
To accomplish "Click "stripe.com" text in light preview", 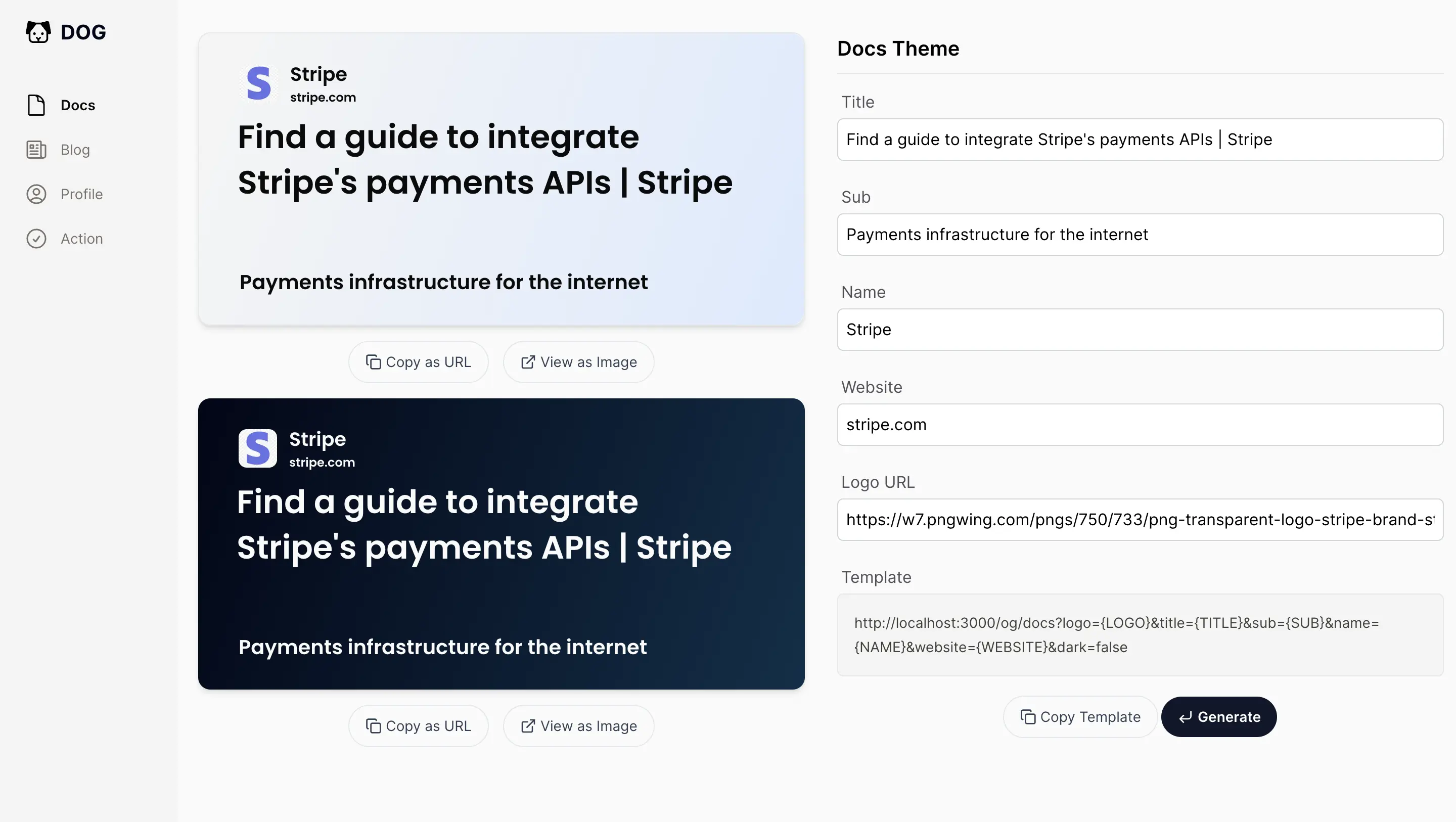I will (323, 97).
